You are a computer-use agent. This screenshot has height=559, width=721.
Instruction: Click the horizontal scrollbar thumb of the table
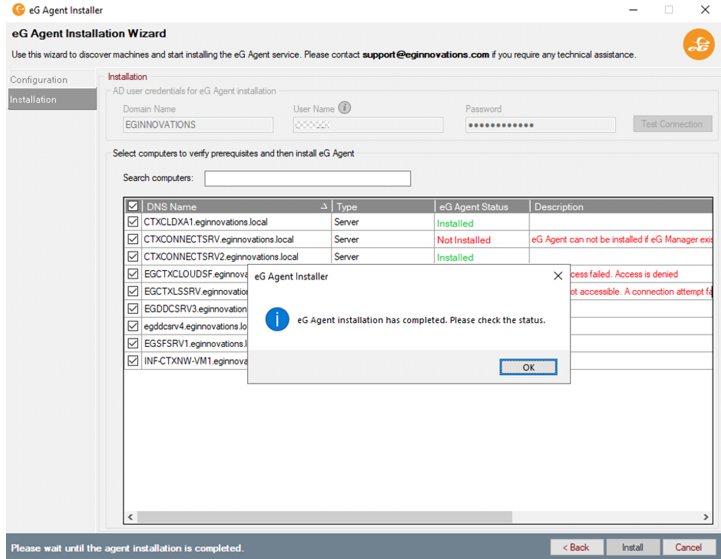[x=325, y=517]
